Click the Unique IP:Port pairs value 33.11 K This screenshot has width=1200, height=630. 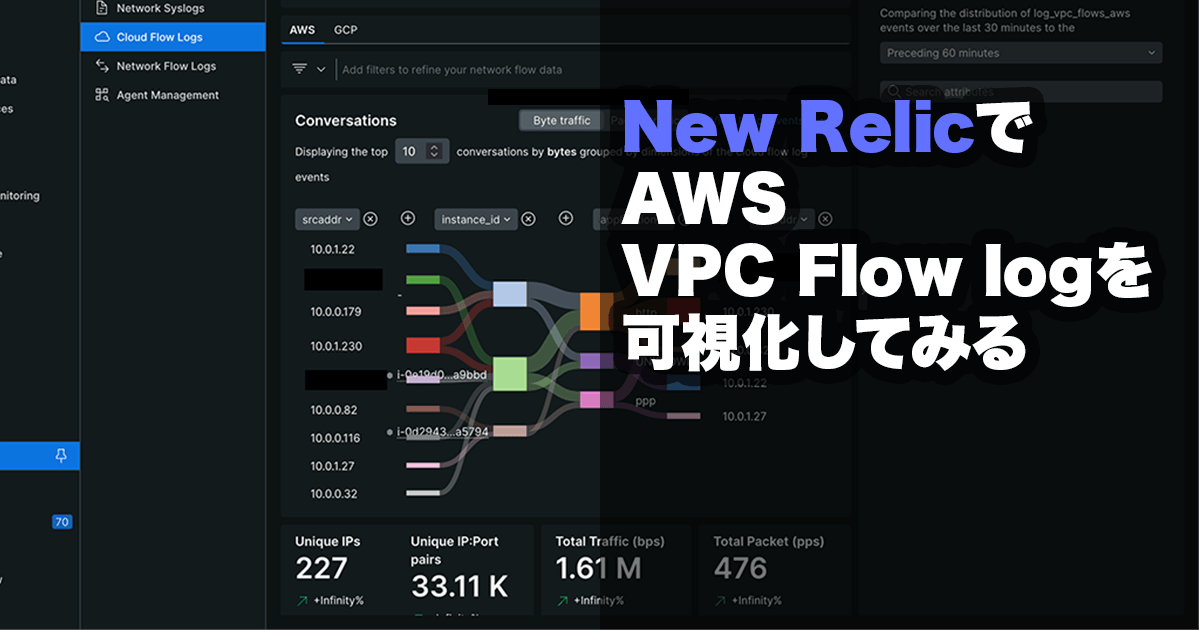[459, 584]
